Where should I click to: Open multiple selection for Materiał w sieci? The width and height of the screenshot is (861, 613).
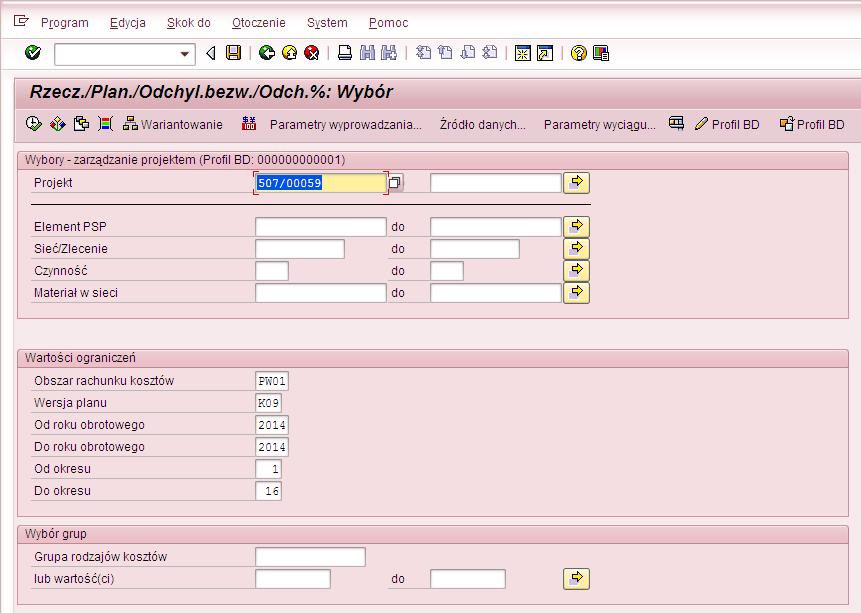coord(577,292)
